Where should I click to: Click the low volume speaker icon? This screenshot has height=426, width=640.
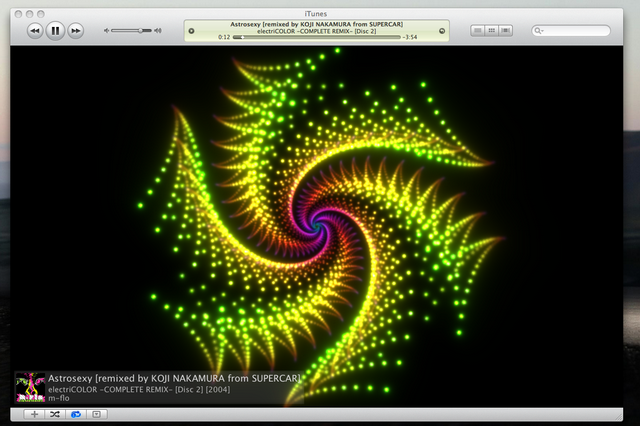pyautogui.click(x=106, y=31)
